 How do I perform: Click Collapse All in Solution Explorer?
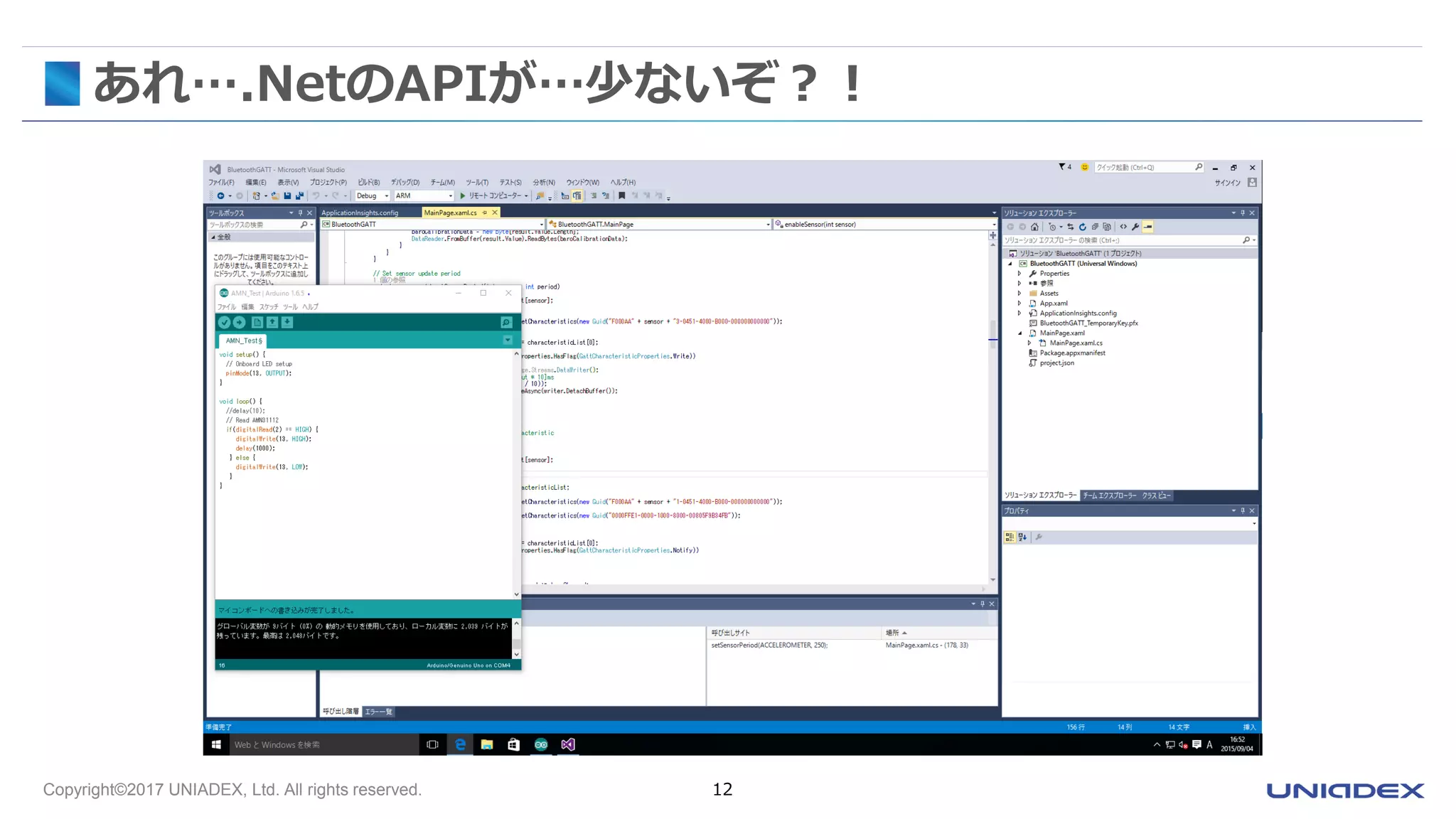point(1095,227)
